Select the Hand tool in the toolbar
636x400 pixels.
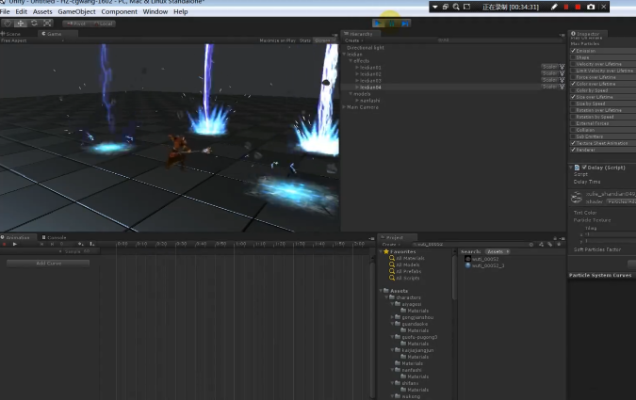point(7,22)
